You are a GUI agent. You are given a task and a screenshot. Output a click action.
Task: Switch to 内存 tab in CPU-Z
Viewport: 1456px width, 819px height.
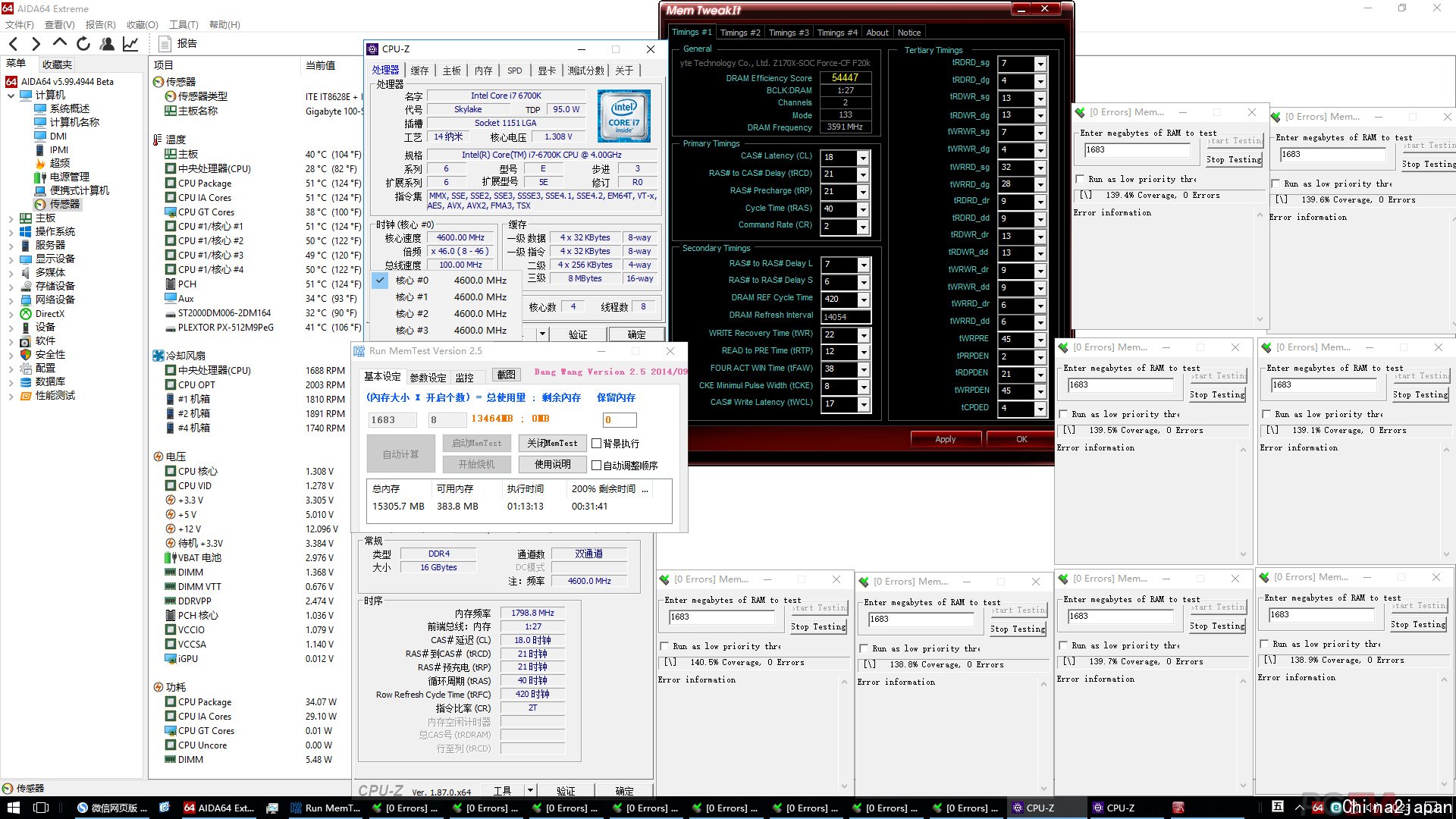pyautogui.click(x=483, y=71)
